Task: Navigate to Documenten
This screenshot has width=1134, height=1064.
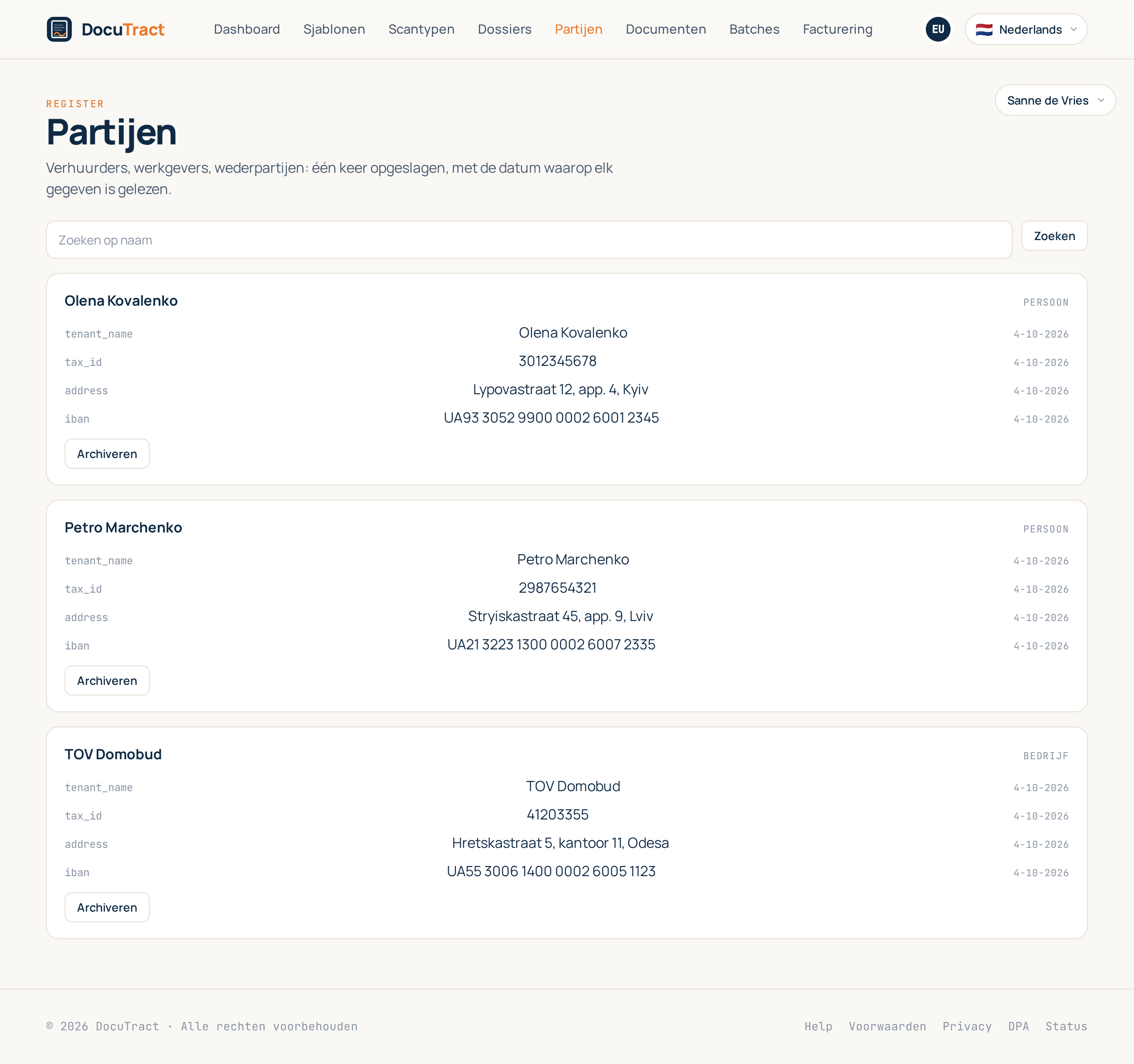Action: coord(666,29)
